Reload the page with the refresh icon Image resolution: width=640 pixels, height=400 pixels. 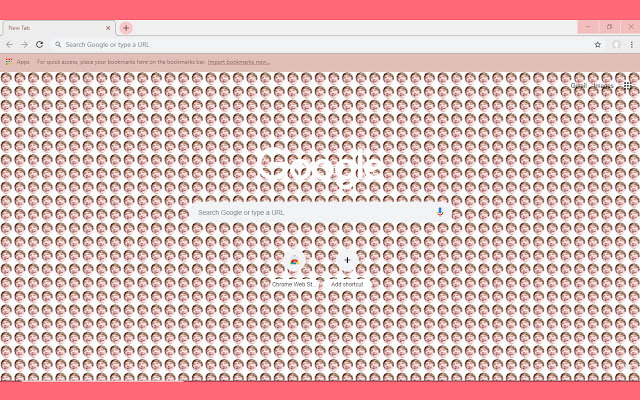tap(40, 44)
